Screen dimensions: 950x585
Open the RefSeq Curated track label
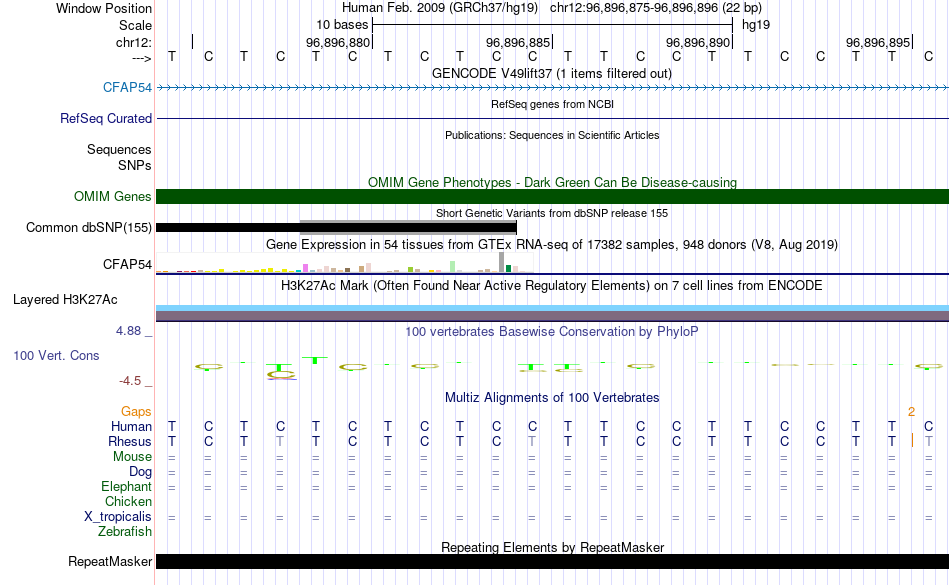tap(106, 118)
